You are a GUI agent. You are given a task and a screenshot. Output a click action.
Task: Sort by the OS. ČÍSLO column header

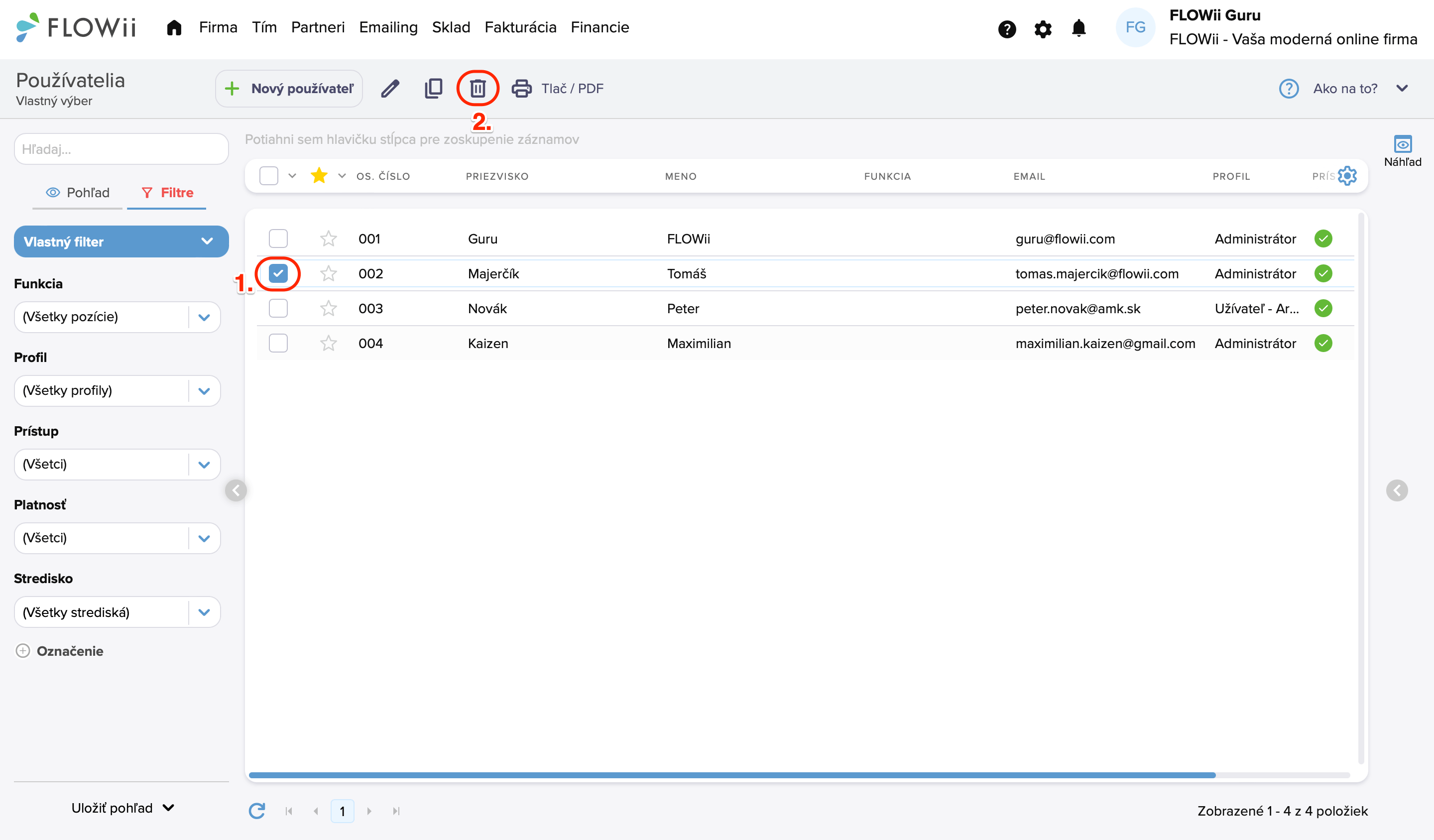pos(383,176)
